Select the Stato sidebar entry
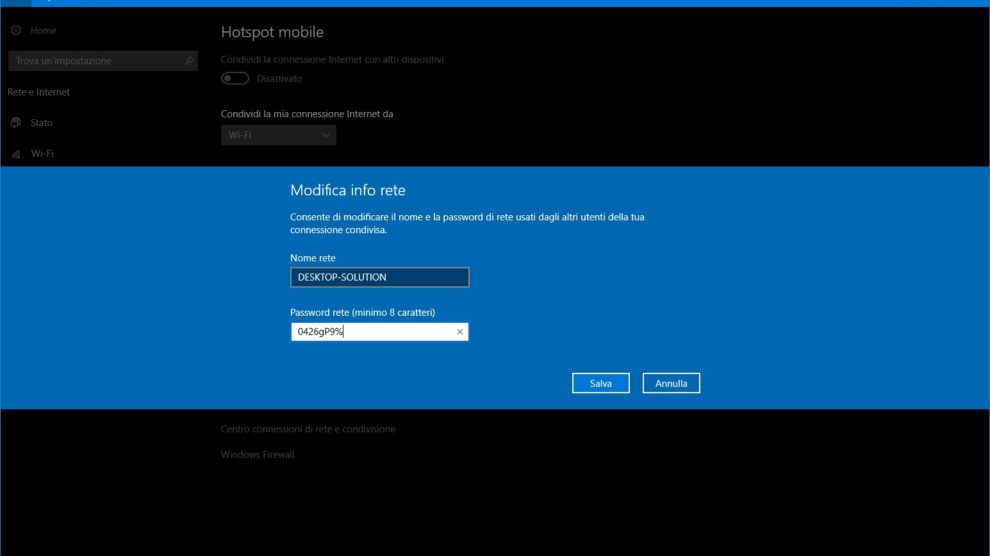 [42, 123]
